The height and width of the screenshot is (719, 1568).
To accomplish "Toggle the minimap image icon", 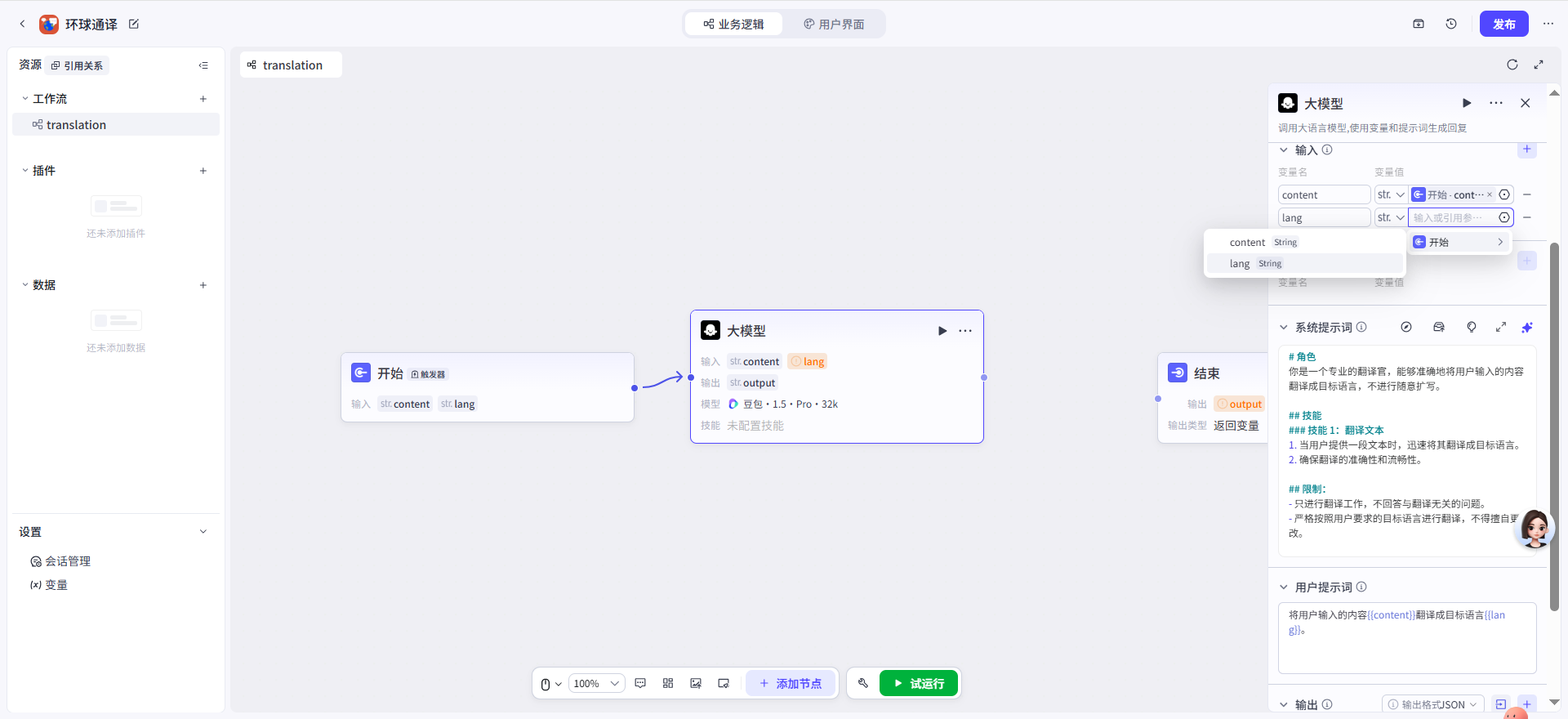I will point(696,683).
